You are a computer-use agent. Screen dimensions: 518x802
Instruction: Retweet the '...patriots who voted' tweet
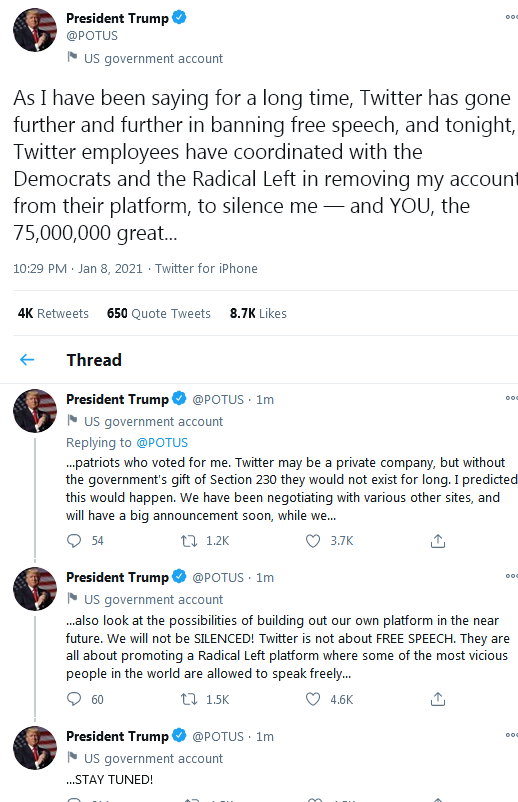pos(189,541)
